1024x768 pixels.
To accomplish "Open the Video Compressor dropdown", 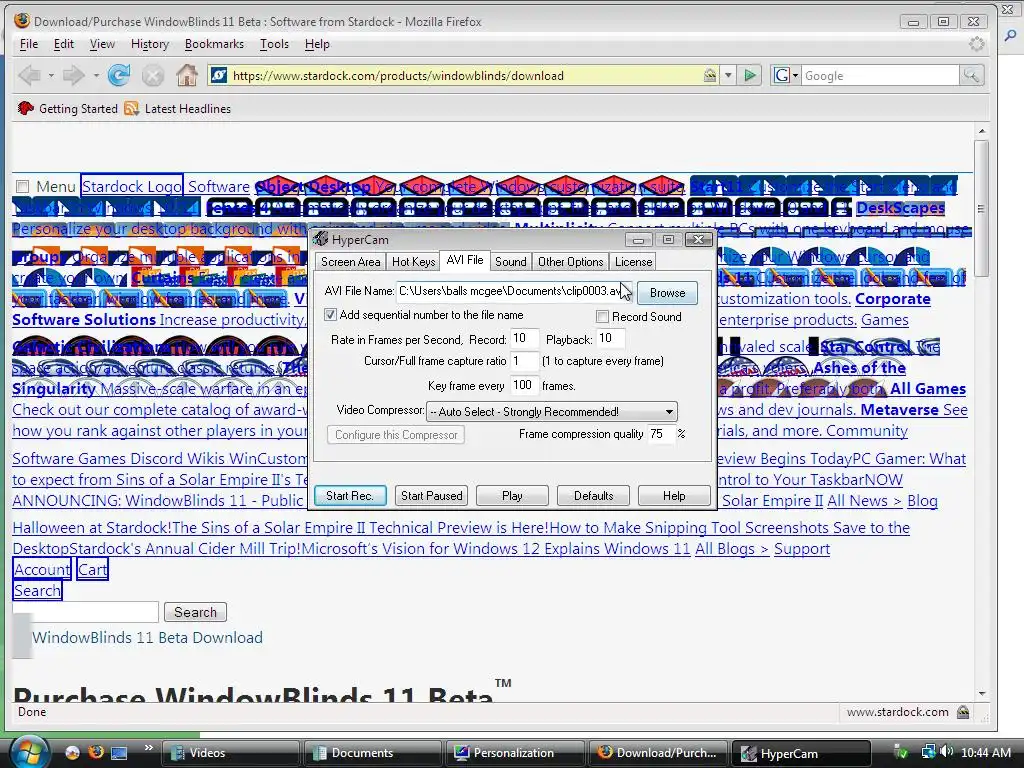I will click(551, 411).
